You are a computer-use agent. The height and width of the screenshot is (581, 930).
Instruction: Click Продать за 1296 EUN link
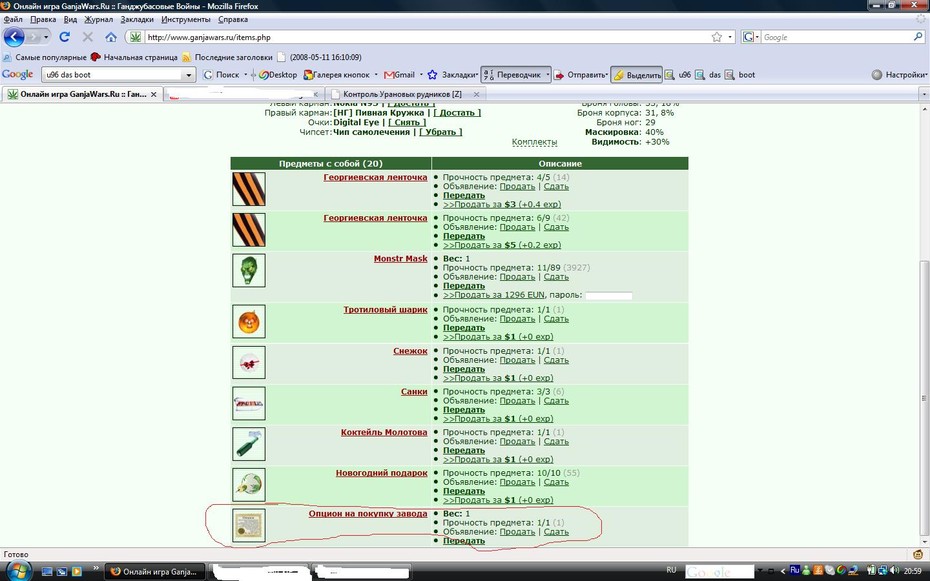[493, 295]
